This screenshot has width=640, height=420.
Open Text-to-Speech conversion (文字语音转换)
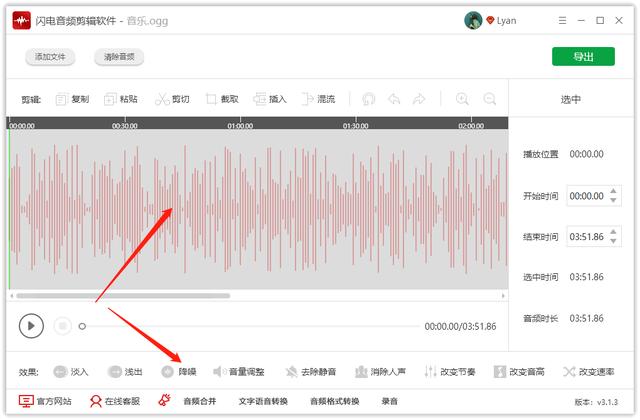(263, 401)
